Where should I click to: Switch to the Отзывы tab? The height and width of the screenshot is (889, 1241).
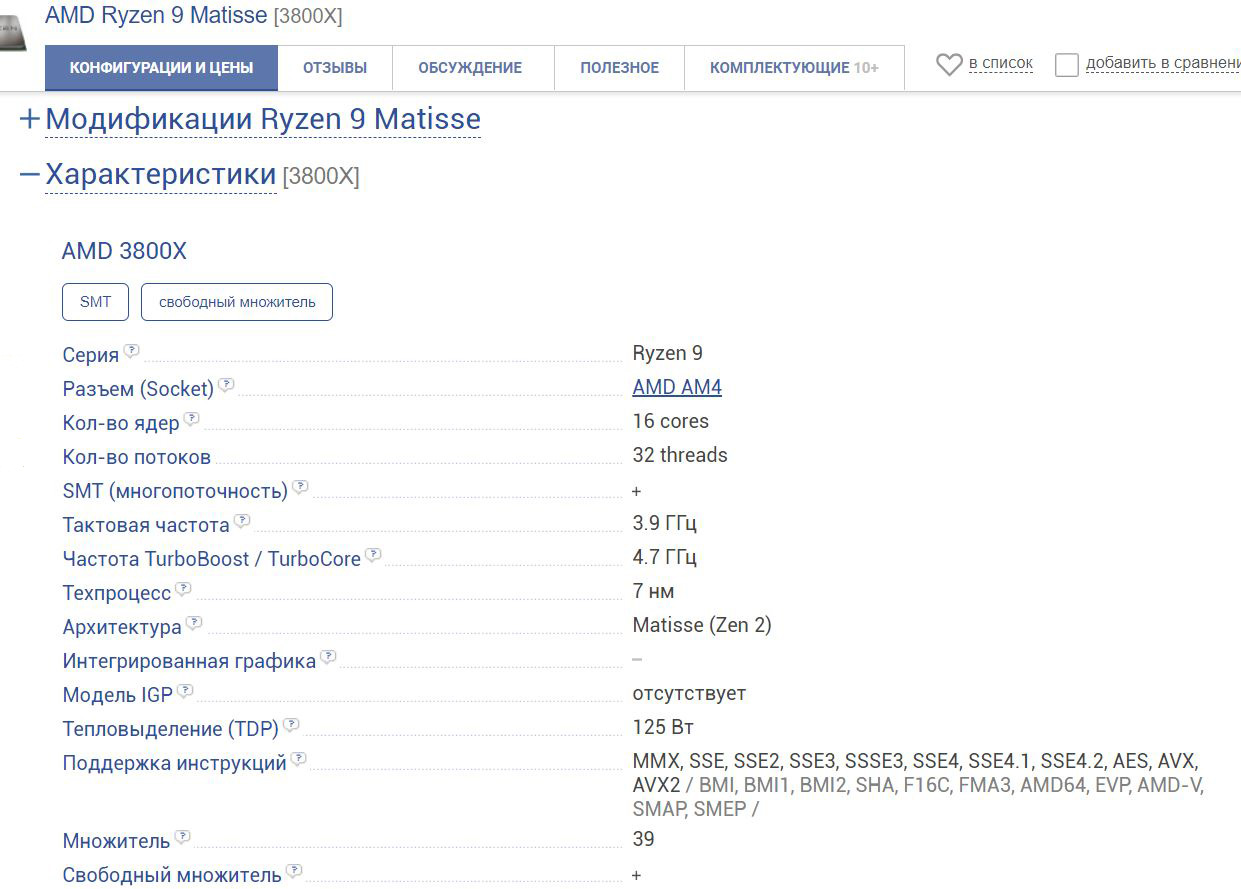pyautogui.click(x=335, y=68)
